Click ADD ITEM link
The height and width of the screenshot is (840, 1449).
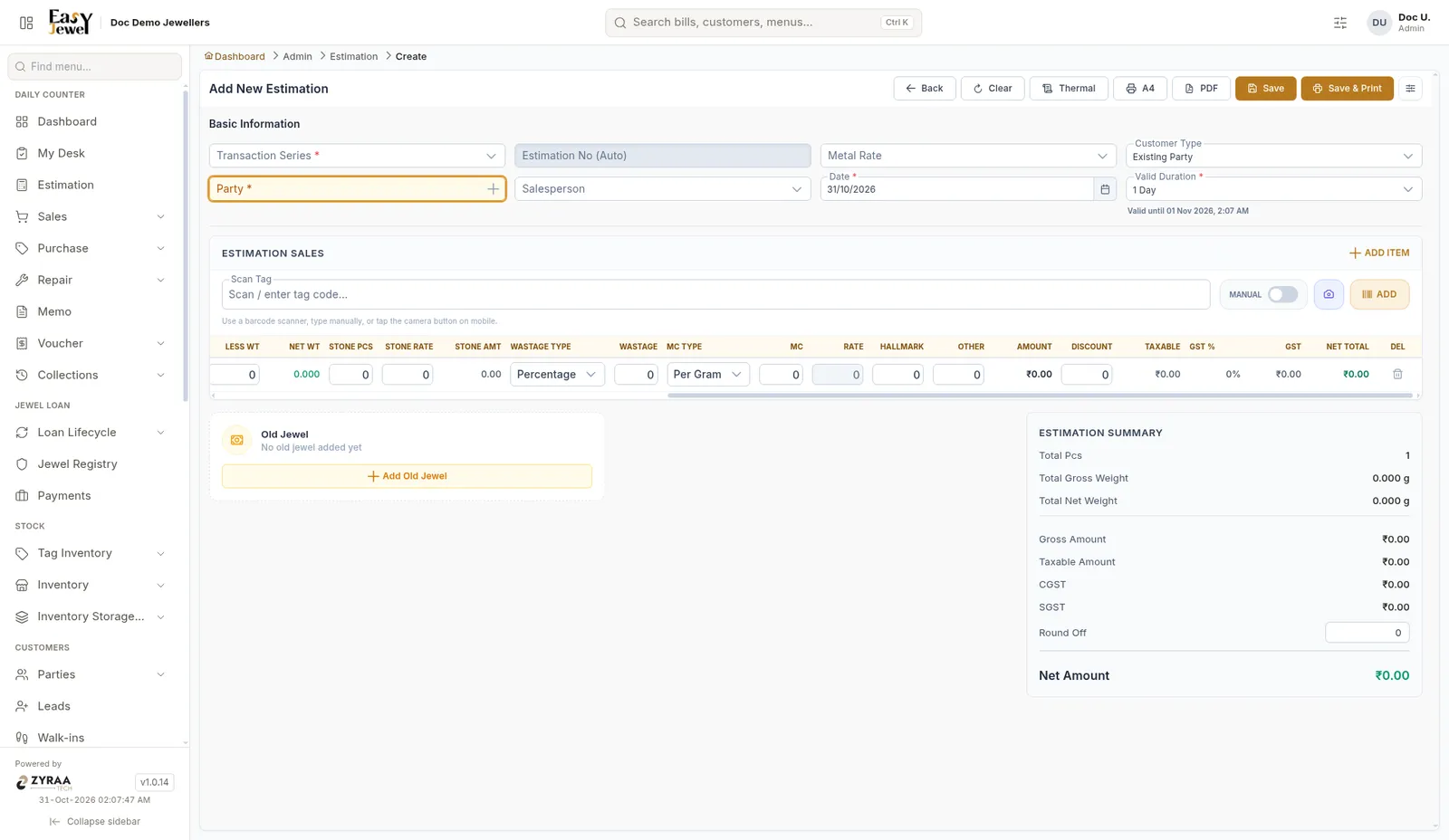pos(1379,253)
